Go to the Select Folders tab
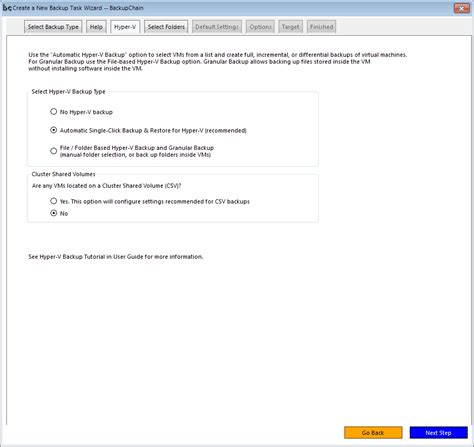 166,27
